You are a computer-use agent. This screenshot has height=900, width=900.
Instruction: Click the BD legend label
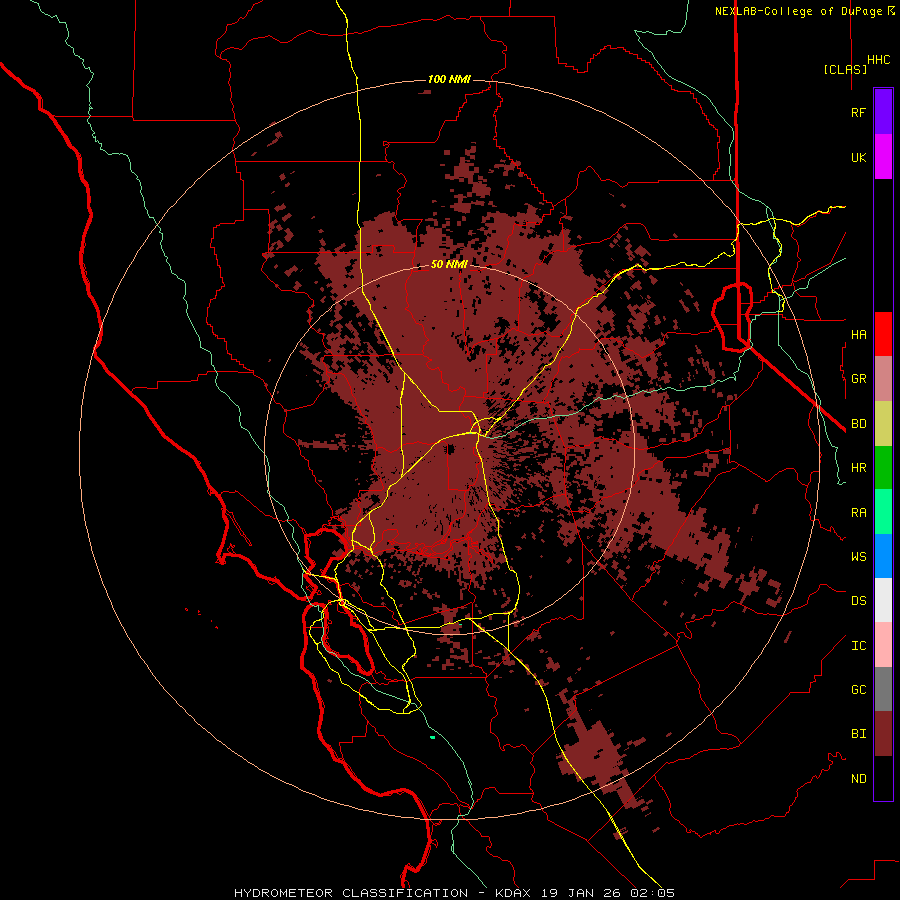click(x=858, y=424)
